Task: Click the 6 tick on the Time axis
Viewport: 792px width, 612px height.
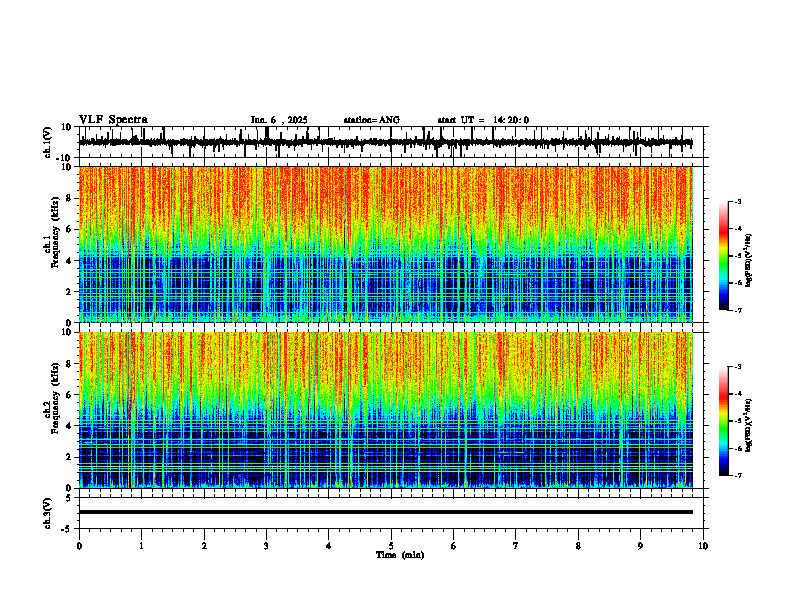Action: click(x=454, y=546)
